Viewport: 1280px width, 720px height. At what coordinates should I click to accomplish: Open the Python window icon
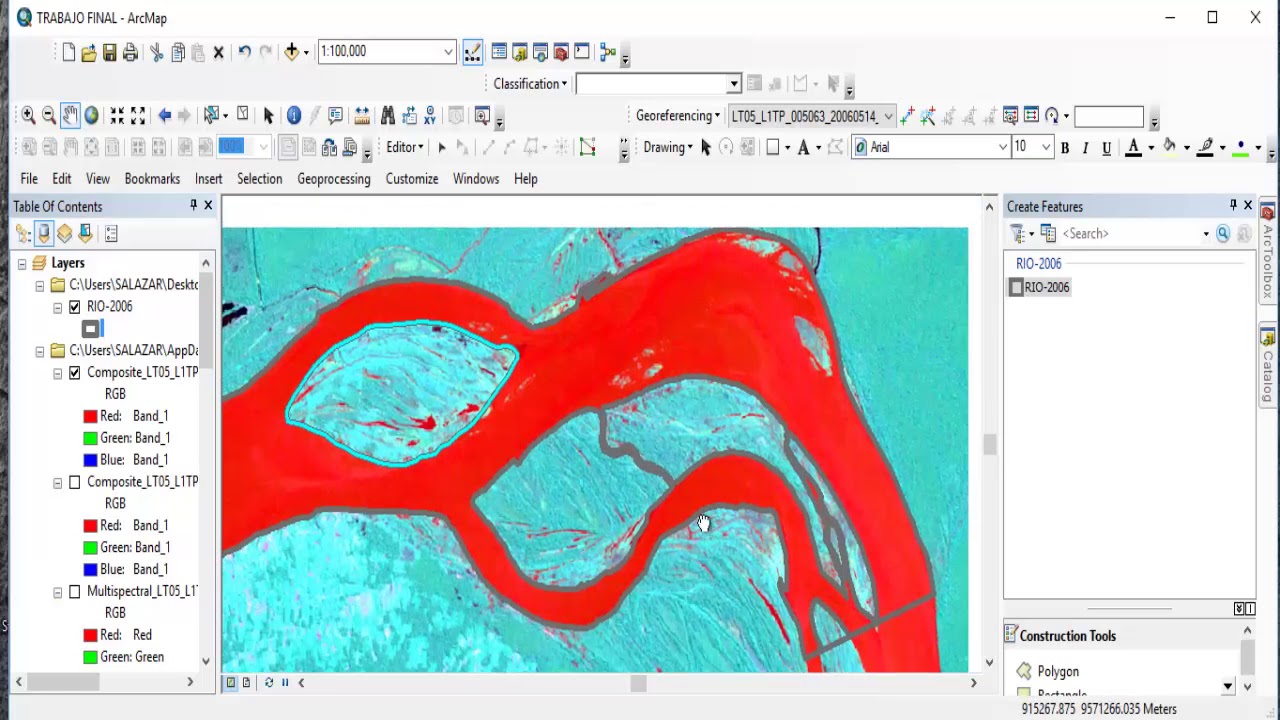pyautogui.click(x=581, y=52)
